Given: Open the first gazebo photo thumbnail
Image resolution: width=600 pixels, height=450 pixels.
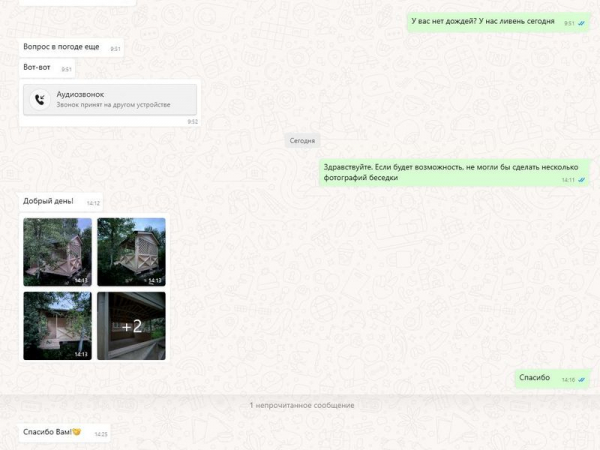Looking at the screenshot, I should coord(57,252).
